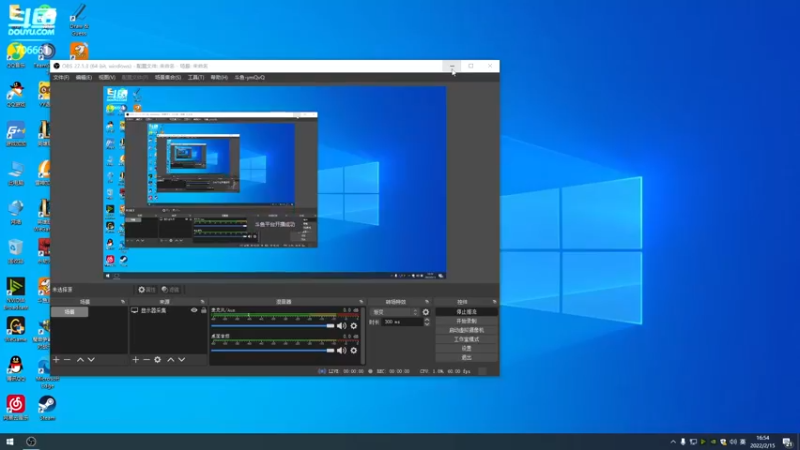The width and height of the screenshot is (800, 450).
Task: Pop out the 混音器 dock panel
Action: pos(361,302)
